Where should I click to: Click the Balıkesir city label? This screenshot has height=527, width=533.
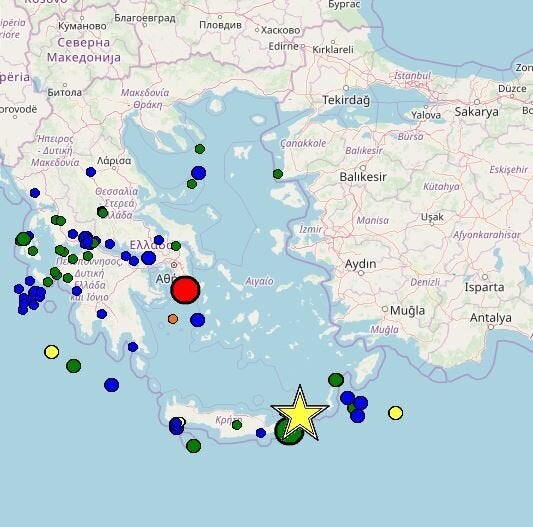click(x=363, y=177)
